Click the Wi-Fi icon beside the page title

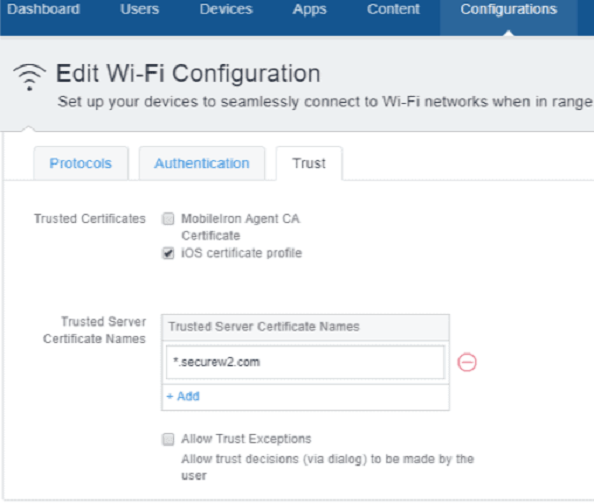click(30, 77)
